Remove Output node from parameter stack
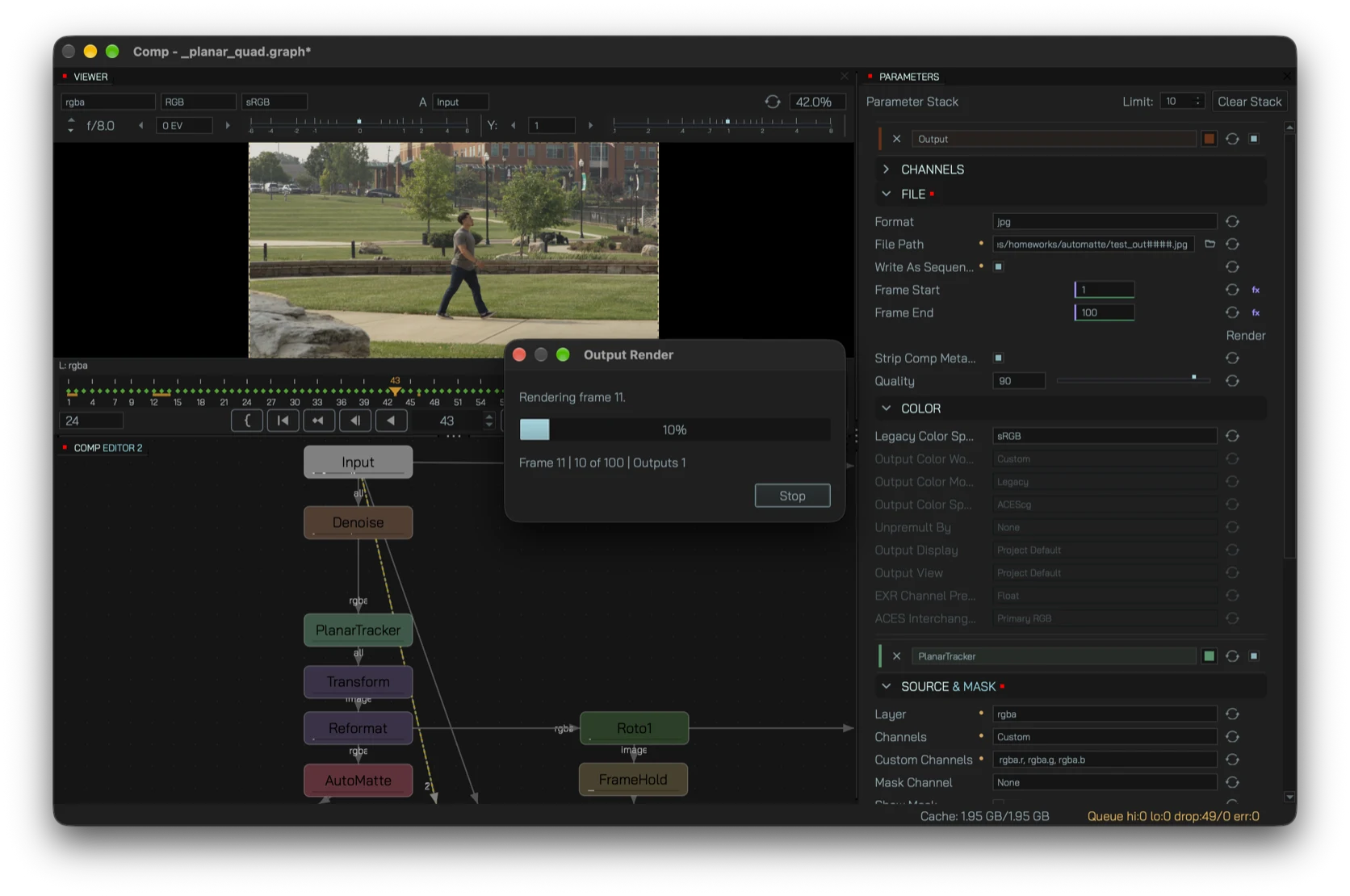 coord(896,139)
